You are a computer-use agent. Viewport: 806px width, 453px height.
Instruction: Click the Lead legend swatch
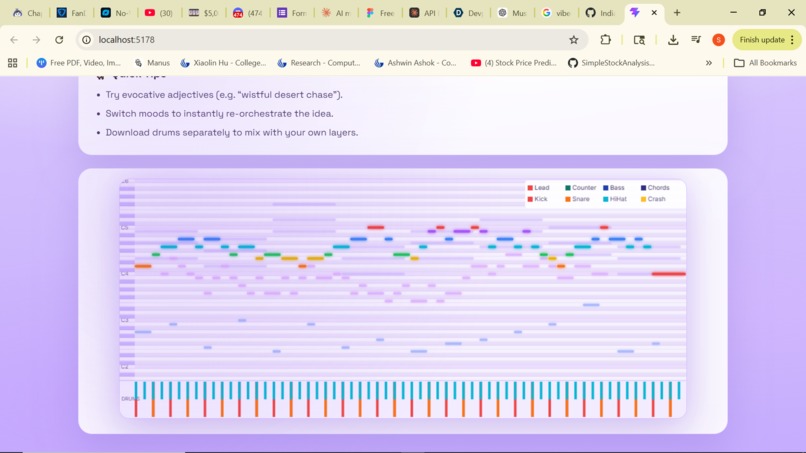click(x=530, y=188)
